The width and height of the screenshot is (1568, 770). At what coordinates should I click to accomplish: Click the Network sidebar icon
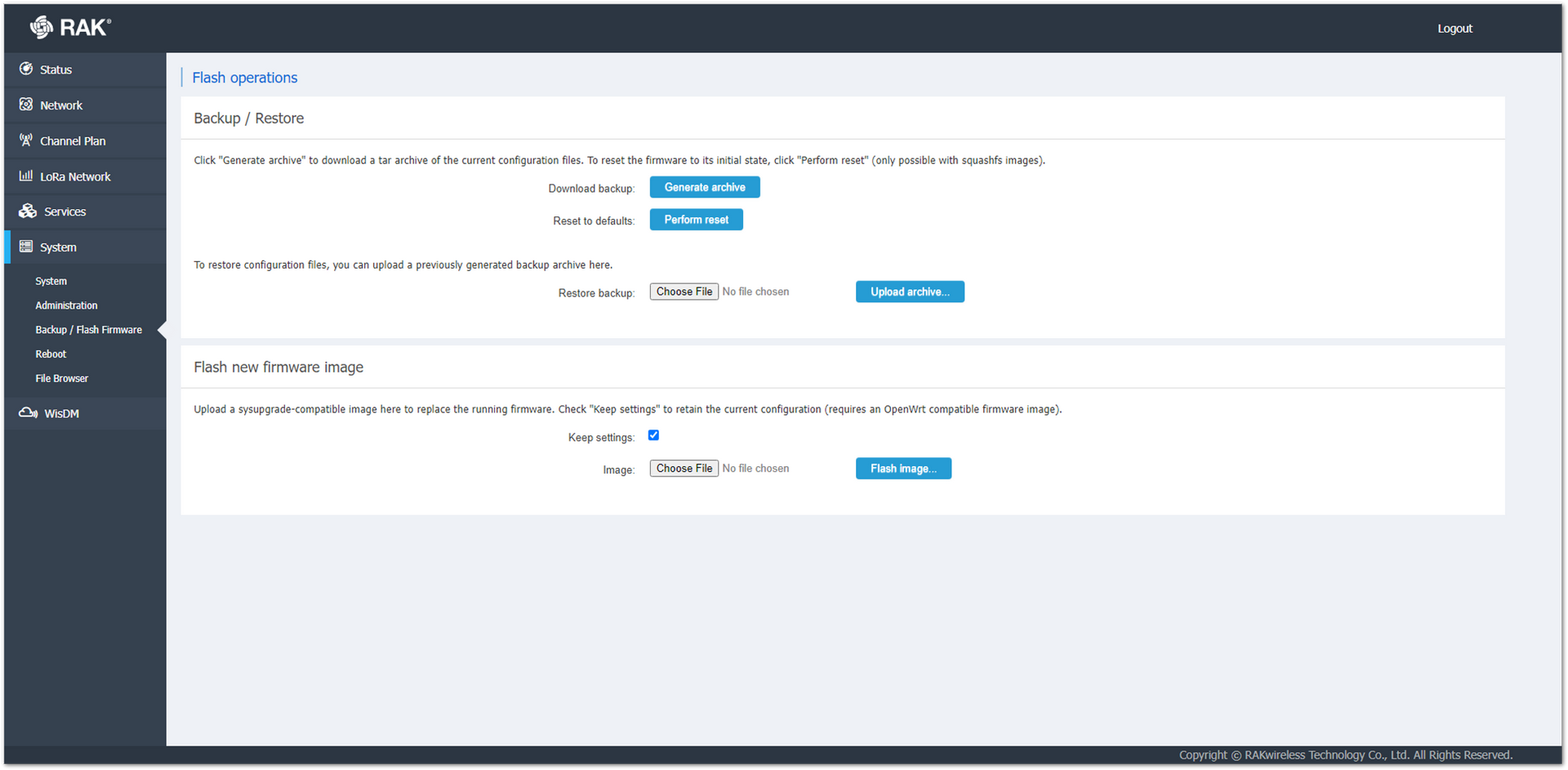[x=26, y=105]
